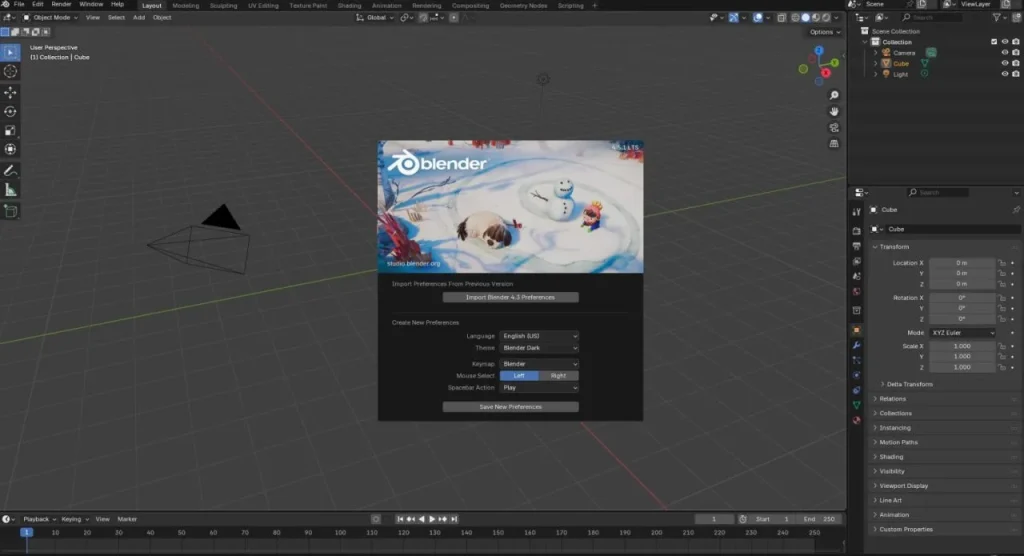This screenshot has height=556, width=1024.
Task: Open the Language dropdown in splash screen
Action: [539, 336]
